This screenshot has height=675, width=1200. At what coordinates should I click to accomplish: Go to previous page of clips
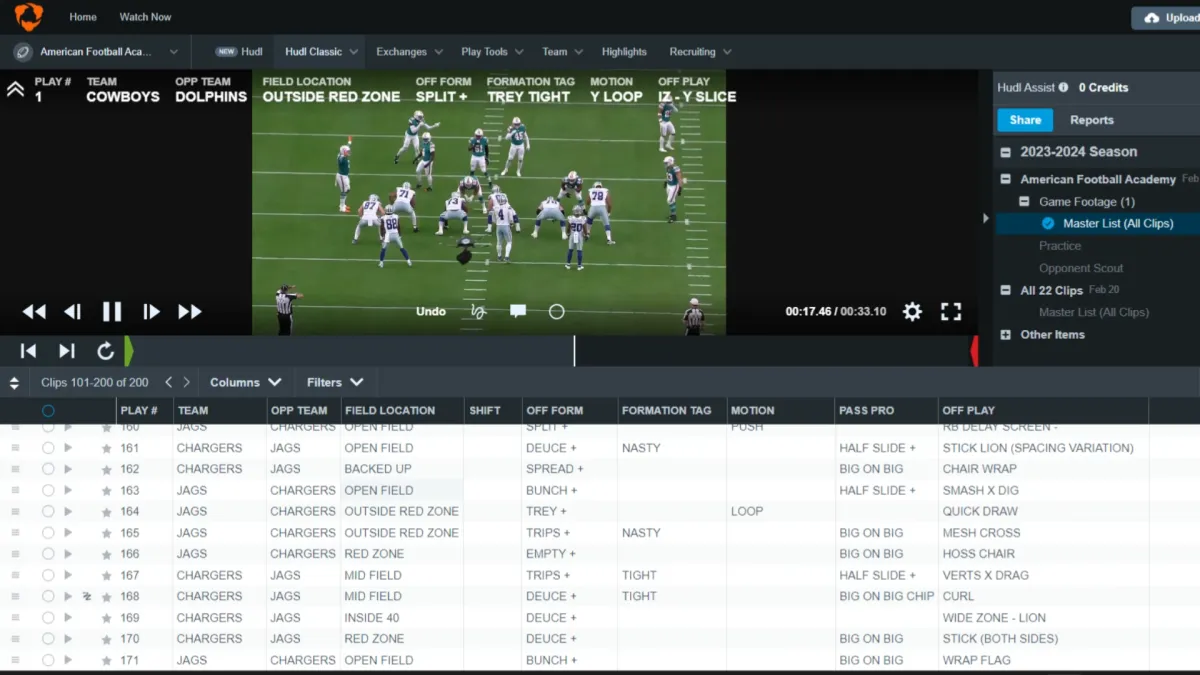[x=168, y=382]
